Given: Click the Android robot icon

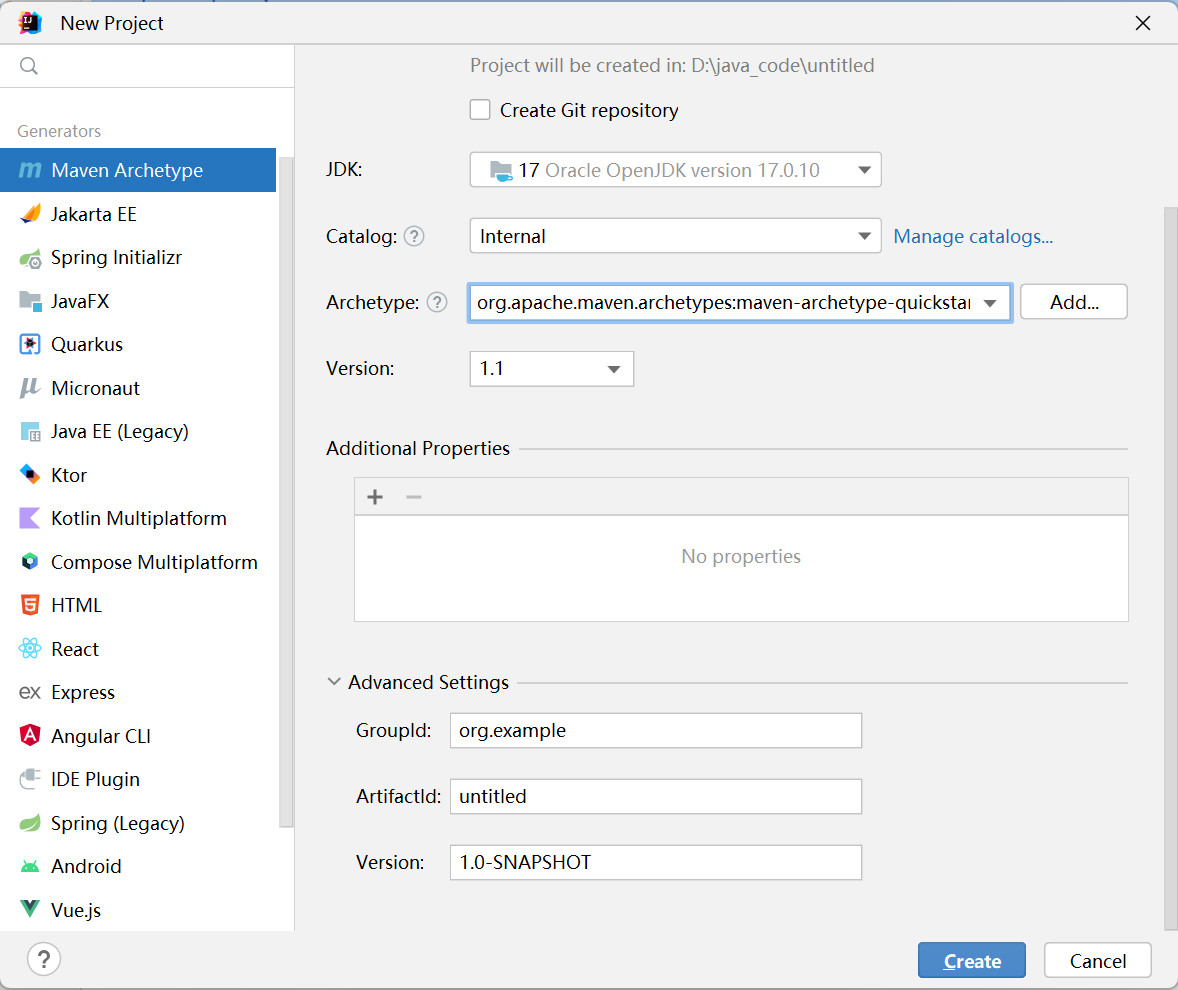Looking at the screenshot, I should [30, 867].
